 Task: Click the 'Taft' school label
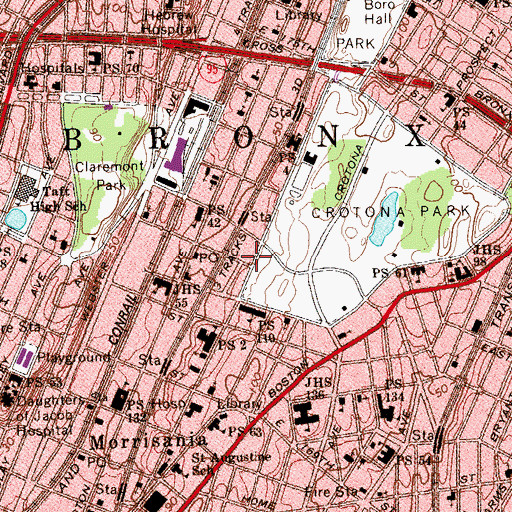(56, 191)
